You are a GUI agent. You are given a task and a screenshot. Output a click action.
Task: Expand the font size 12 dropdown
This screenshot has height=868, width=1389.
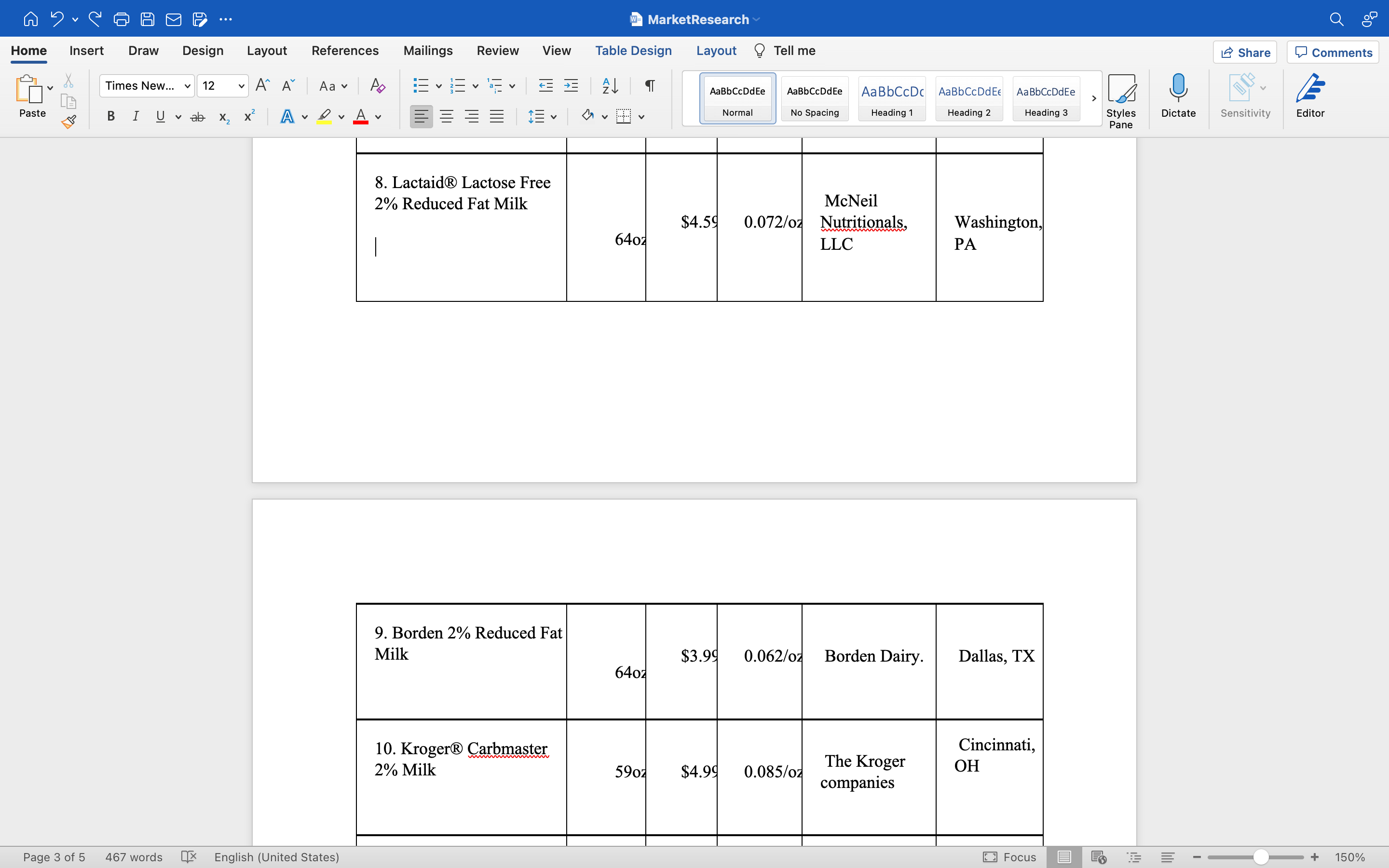241,86
